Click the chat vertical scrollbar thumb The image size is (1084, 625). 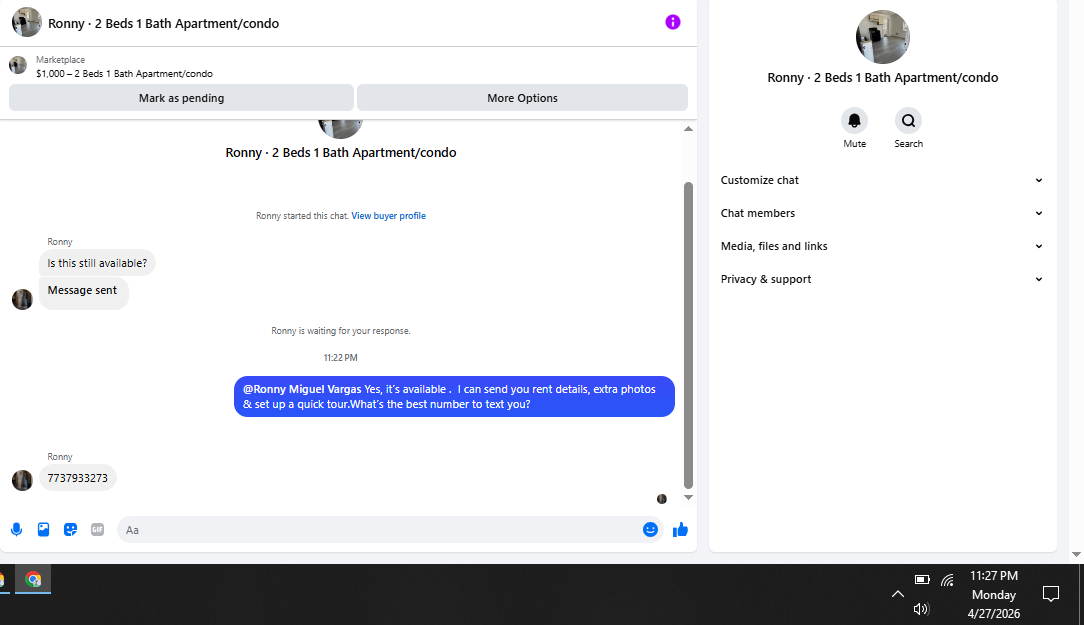(688, 335)
